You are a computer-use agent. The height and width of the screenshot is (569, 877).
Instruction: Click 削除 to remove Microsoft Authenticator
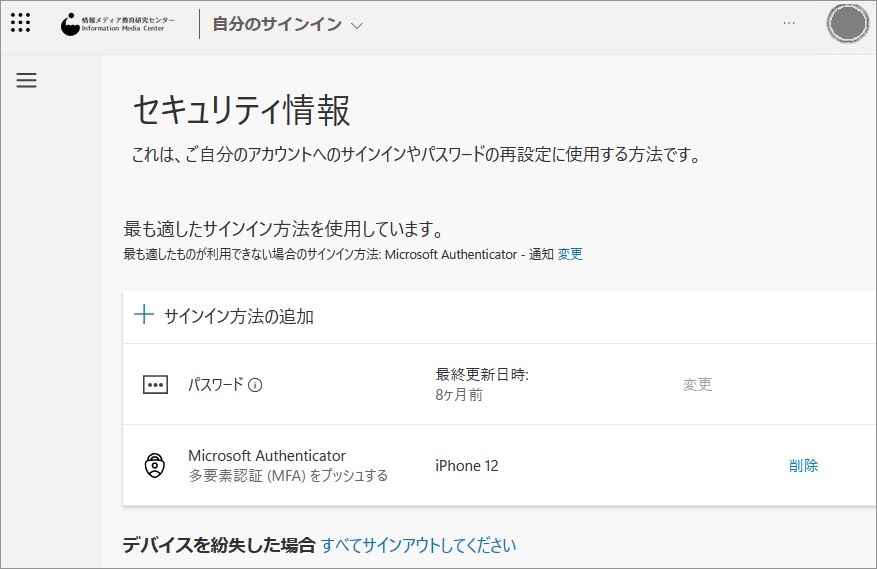pos(803,465)
